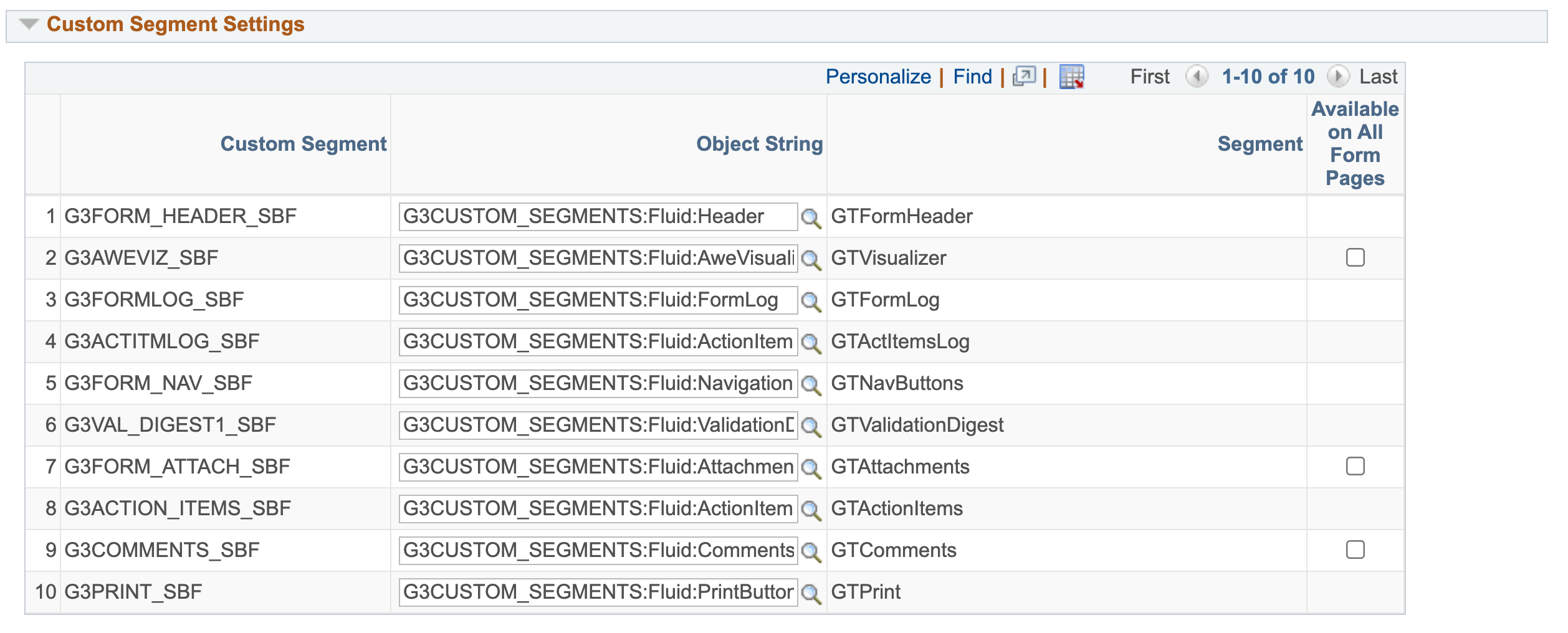Click the GTPrint segment value
The image size is (1568, 633).
866,593
